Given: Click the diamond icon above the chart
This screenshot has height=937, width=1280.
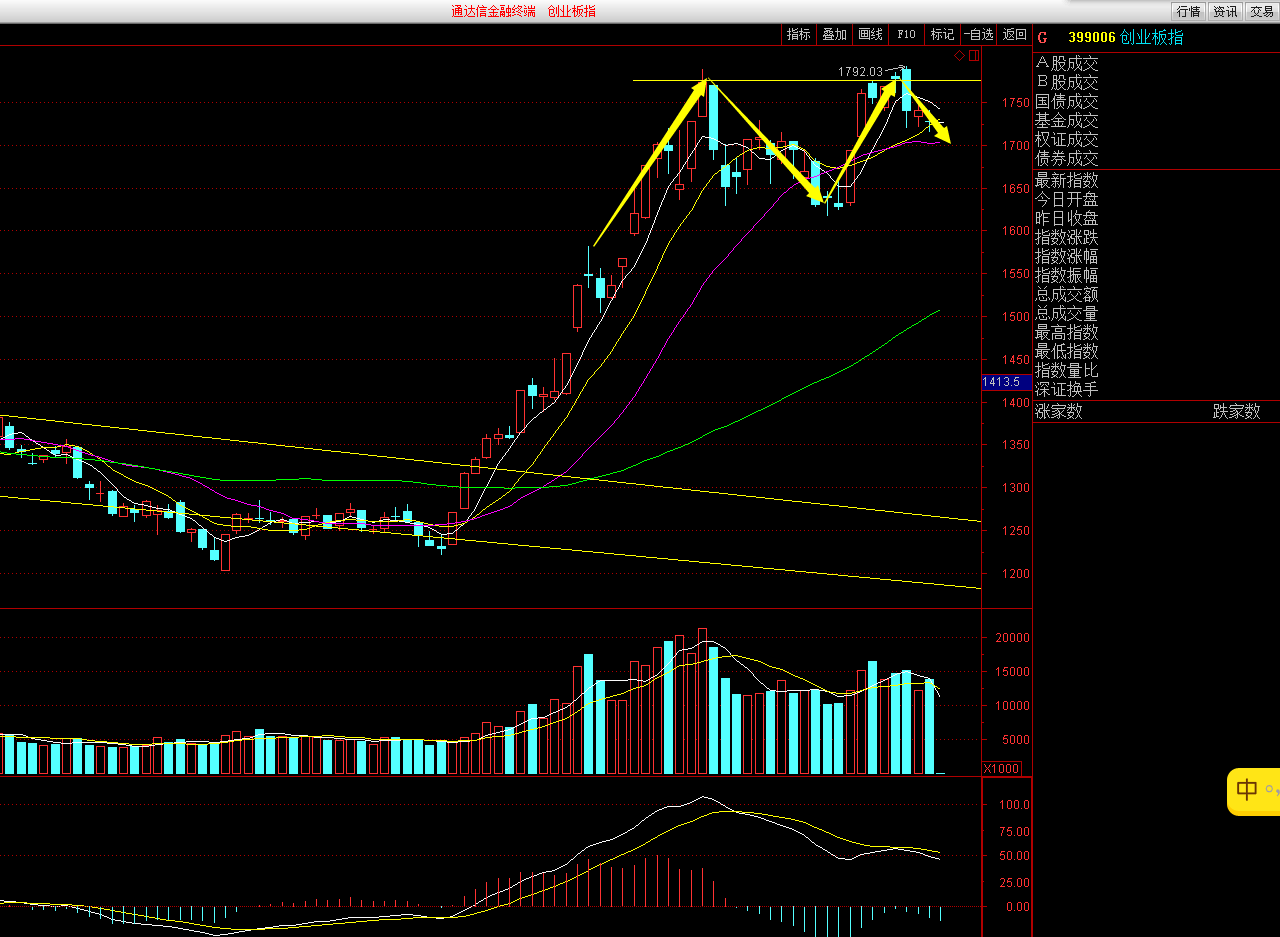Looking at the screenshot, I should pyautogui.click(x=960, y=55).
